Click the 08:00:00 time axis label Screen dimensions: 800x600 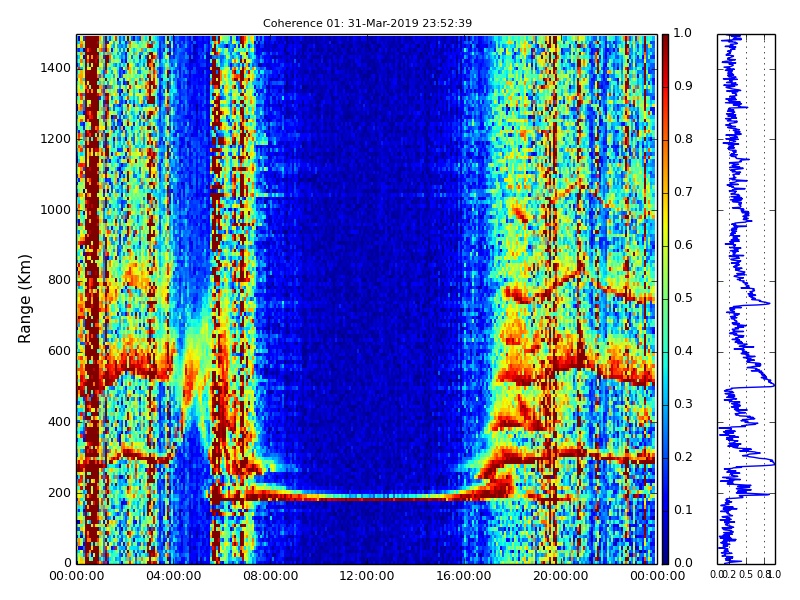click(x=270, y=576)
